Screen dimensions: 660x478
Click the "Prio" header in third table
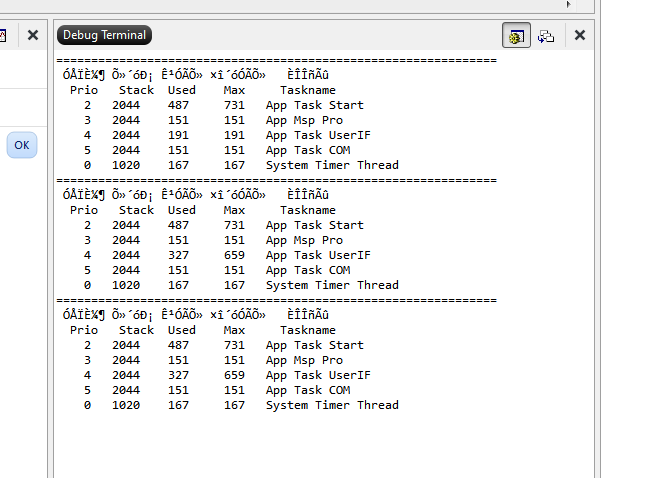tap(84, 330)
